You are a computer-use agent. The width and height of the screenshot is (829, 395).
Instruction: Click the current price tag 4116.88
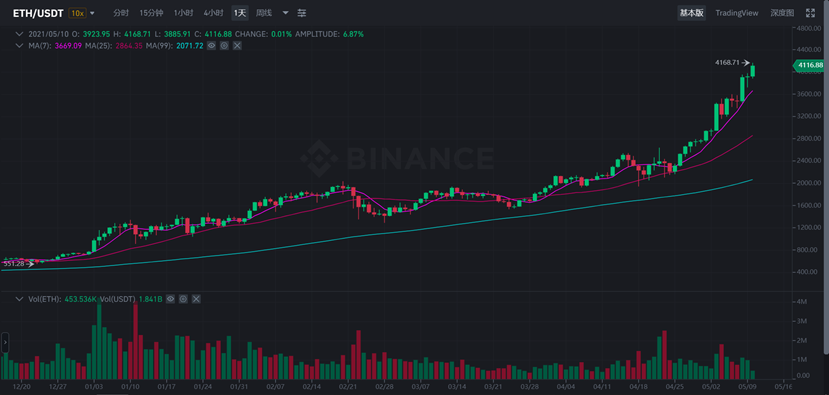[x=809, y=66]
